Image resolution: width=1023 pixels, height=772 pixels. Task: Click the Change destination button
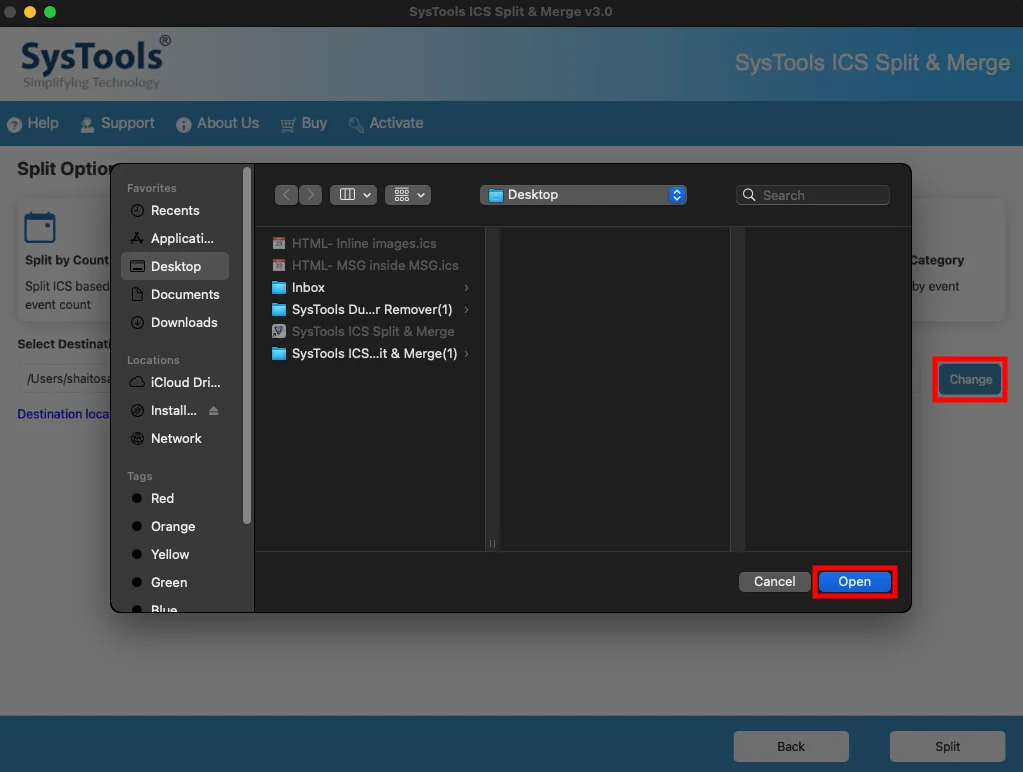pos(970,379)
